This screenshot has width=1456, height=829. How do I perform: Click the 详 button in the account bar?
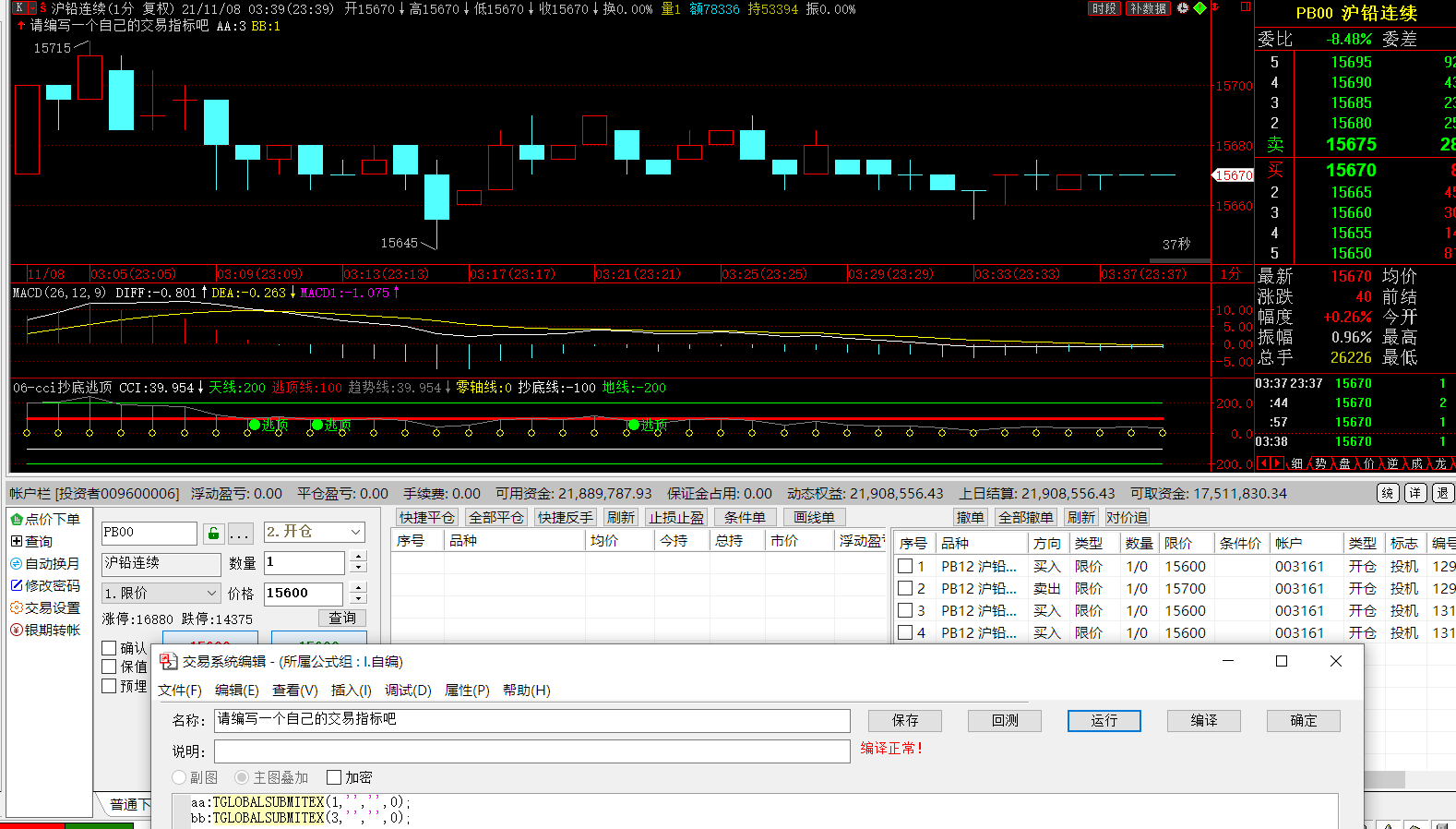(x=1415, y=494)
